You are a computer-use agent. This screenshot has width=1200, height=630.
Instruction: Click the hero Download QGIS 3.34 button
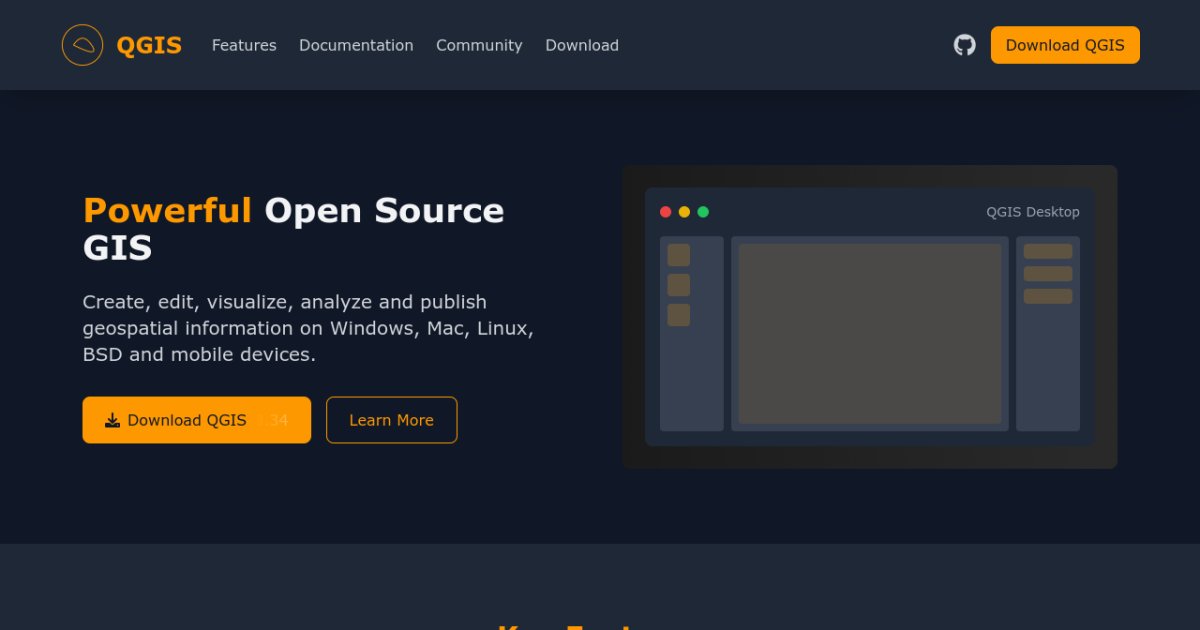point(197,420)
